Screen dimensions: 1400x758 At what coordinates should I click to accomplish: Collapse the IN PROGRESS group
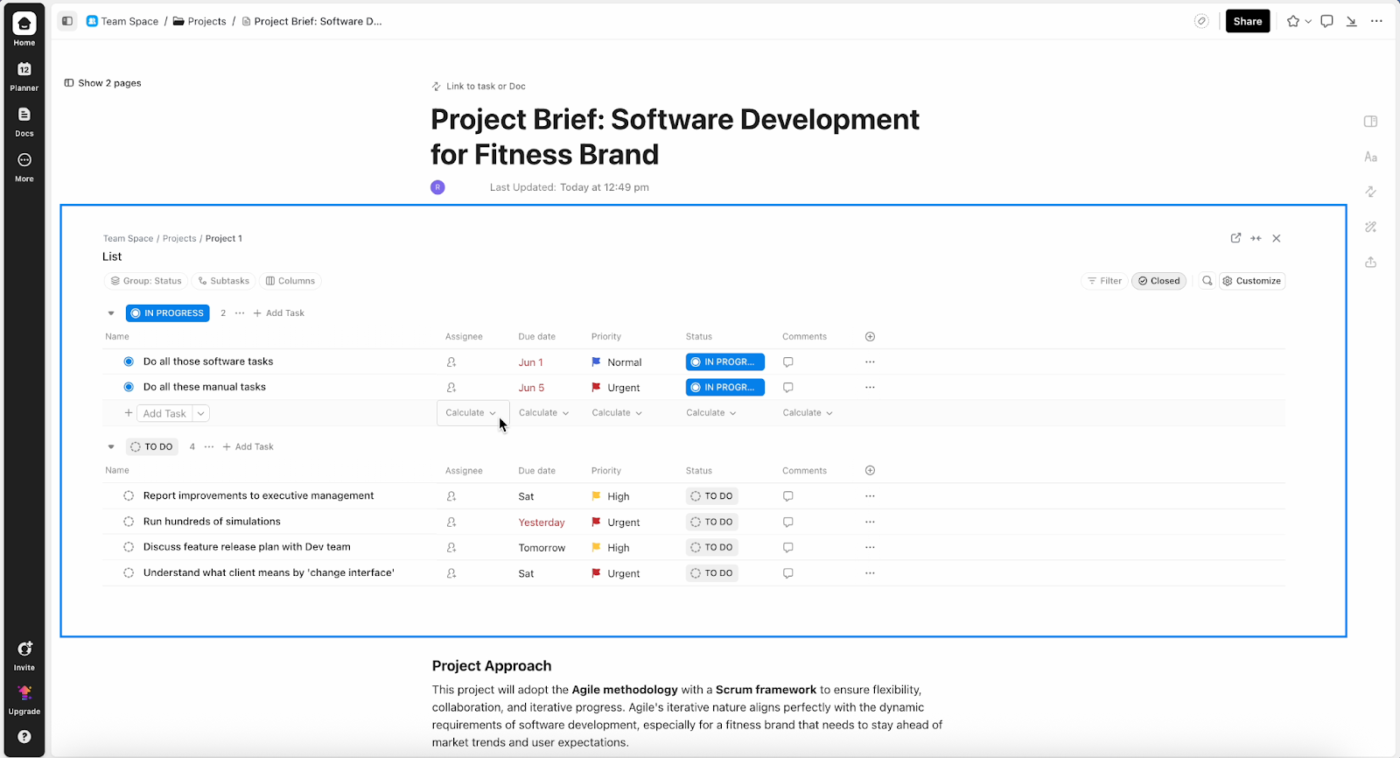tap(110, 312)
